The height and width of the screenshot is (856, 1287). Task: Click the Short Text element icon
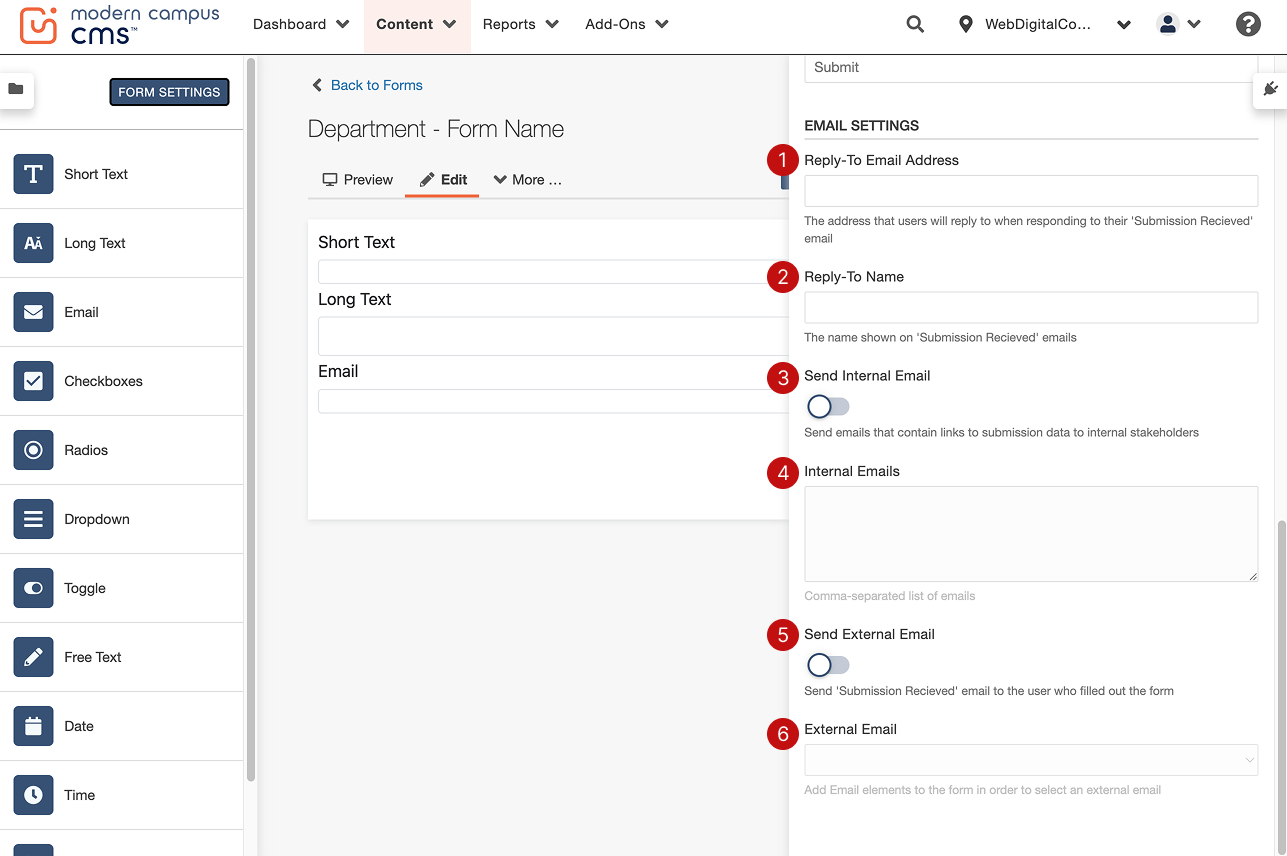[x=33, y=174]
